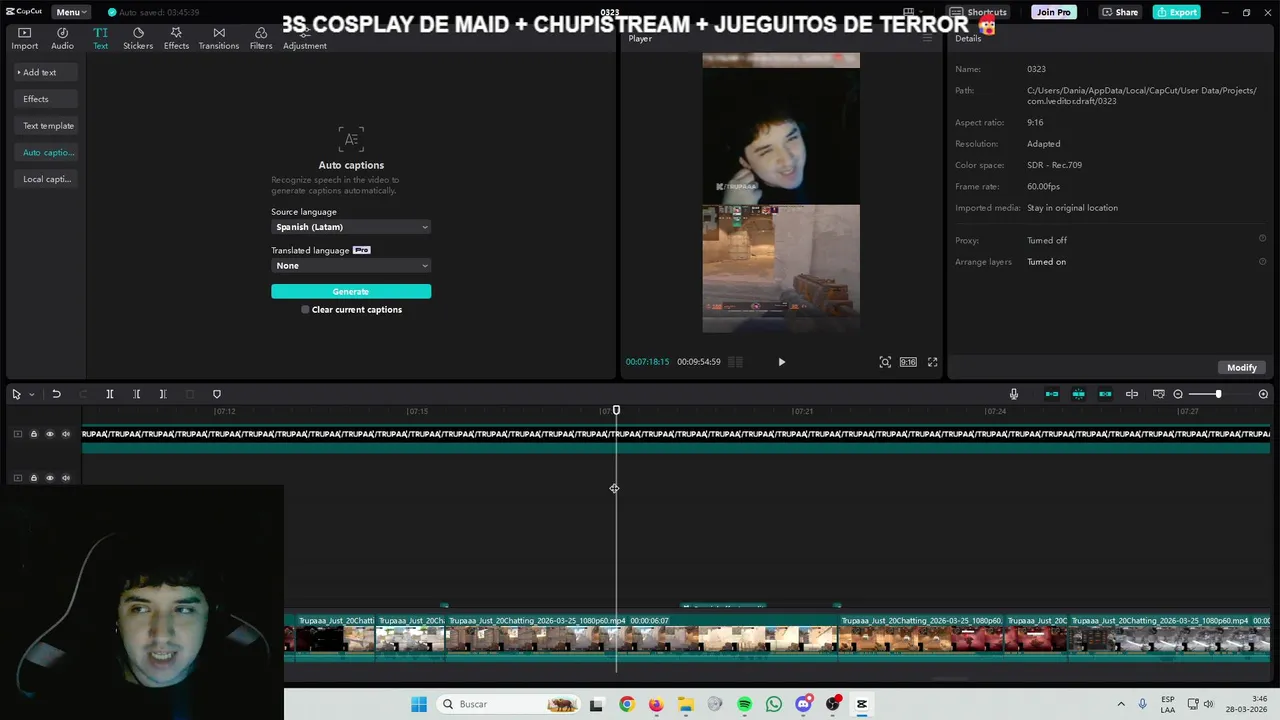Screen dimensions: 1280x720
Task: Open the Source language dropdown
Action: point(351,227)
